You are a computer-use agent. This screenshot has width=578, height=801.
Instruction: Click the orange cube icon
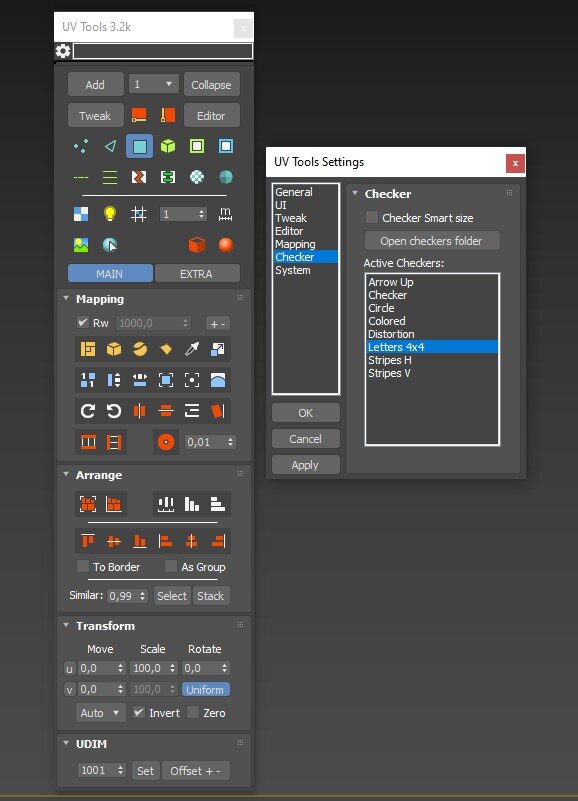click(197, 245)
